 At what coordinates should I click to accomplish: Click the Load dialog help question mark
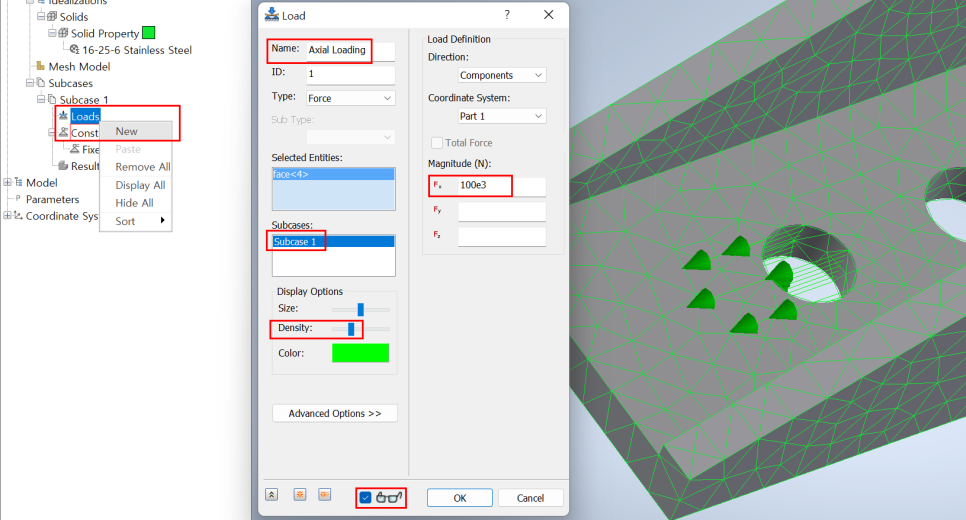(x=507, y=15)
